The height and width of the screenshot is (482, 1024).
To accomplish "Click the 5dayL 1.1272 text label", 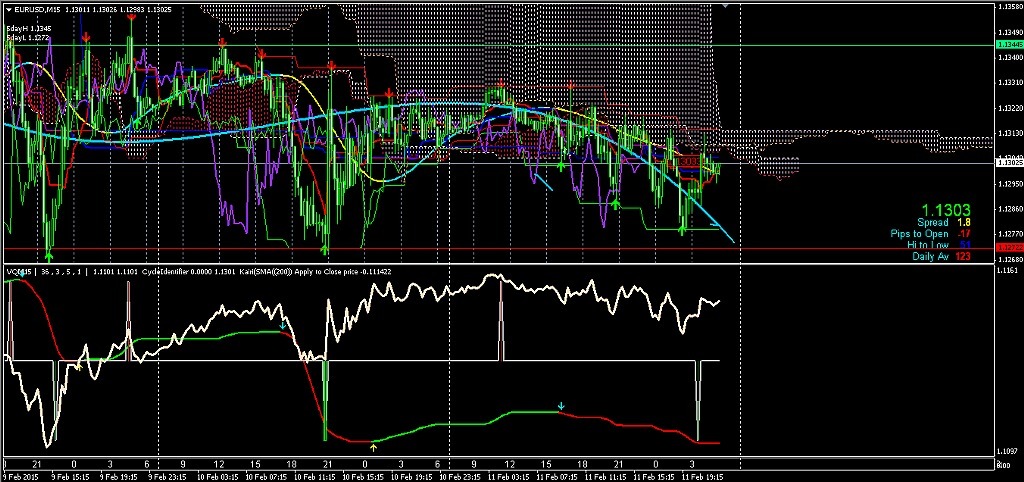I will click(28, 37).
